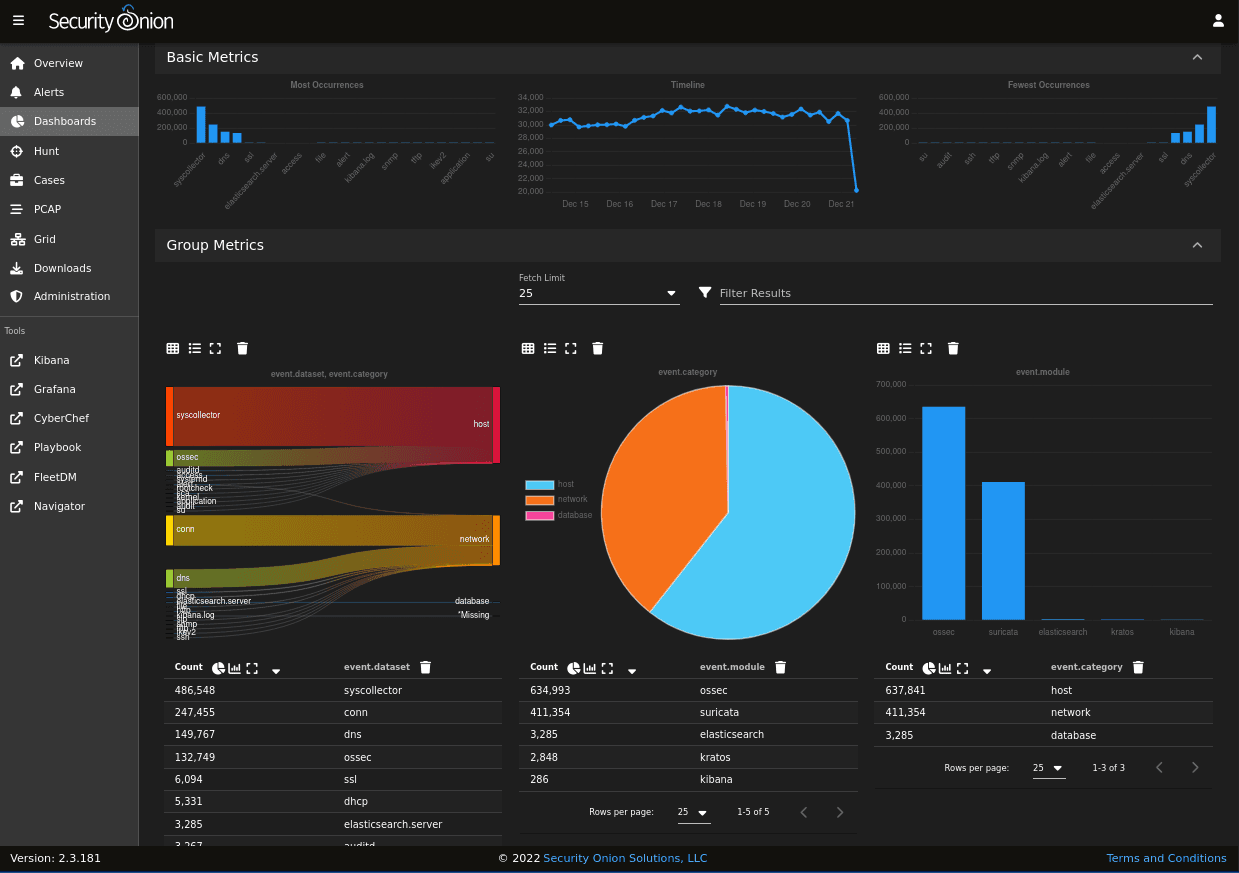Open the Grid page
This screenshot has width=1239, height=873.
coord(69,239)
